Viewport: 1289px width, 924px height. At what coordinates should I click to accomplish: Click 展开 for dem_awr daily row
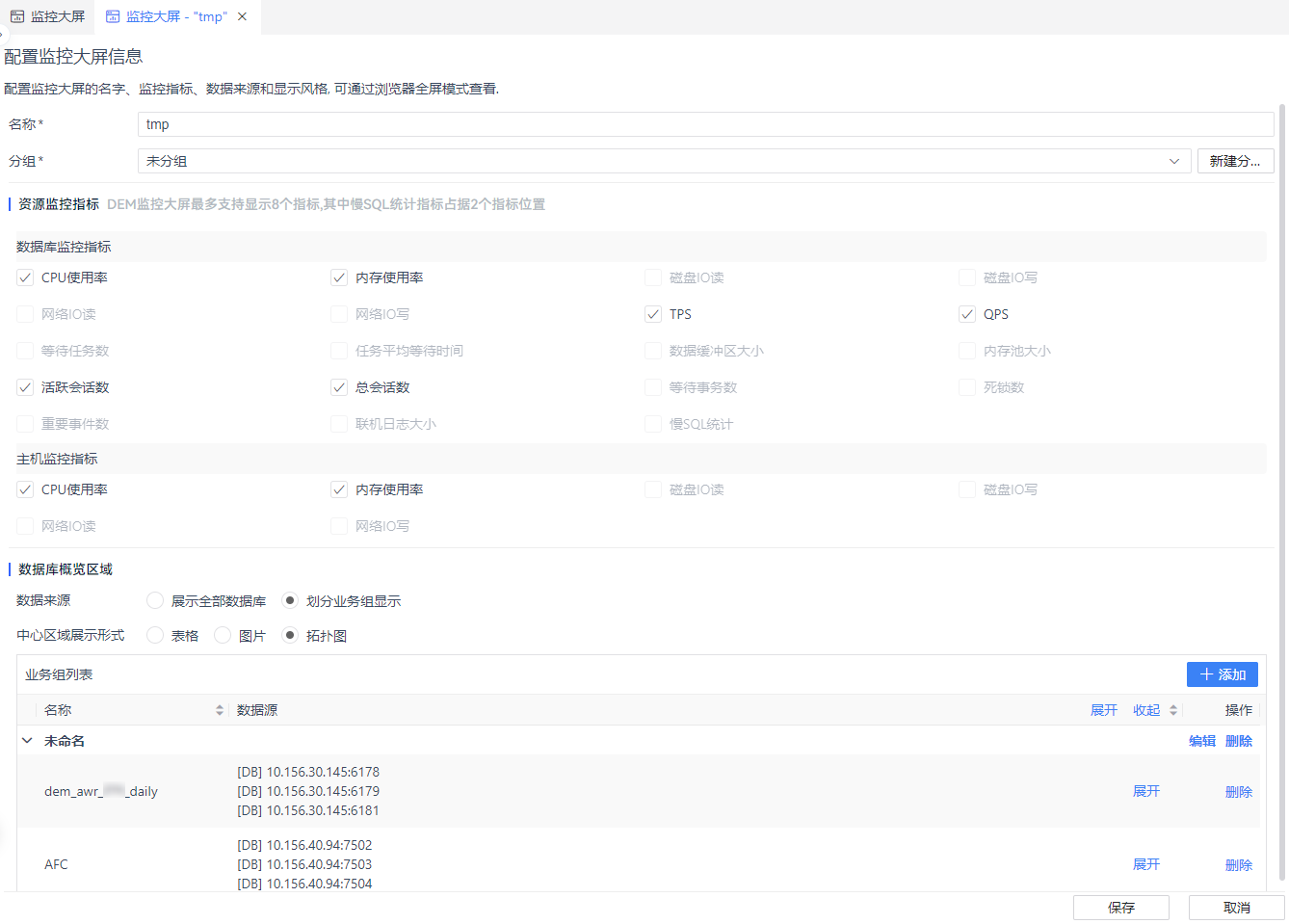coord(1146,791)
